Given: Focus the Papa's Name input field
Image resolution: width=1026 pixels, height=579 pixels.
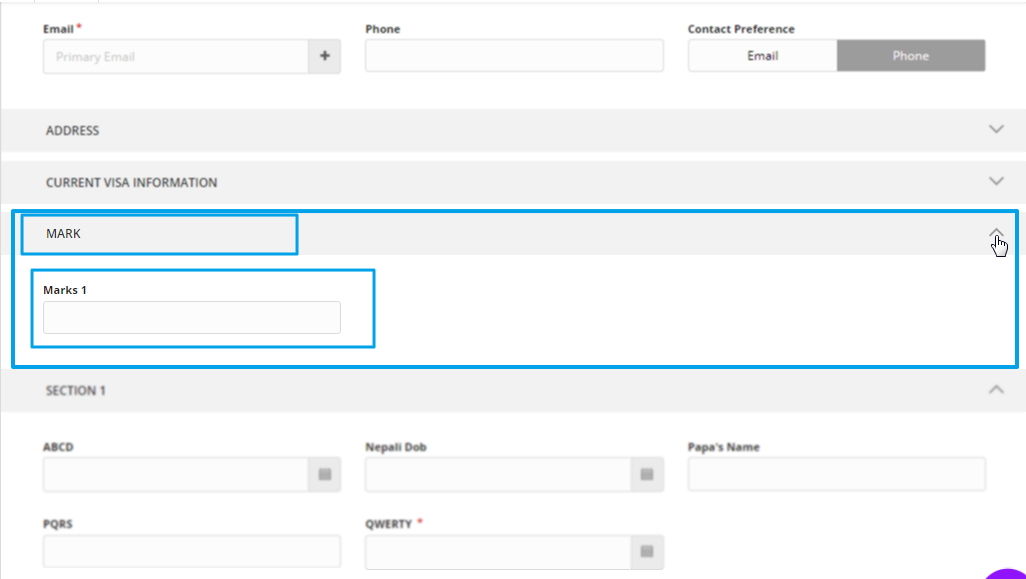Looking at the screenshot, I should [836, 474].
